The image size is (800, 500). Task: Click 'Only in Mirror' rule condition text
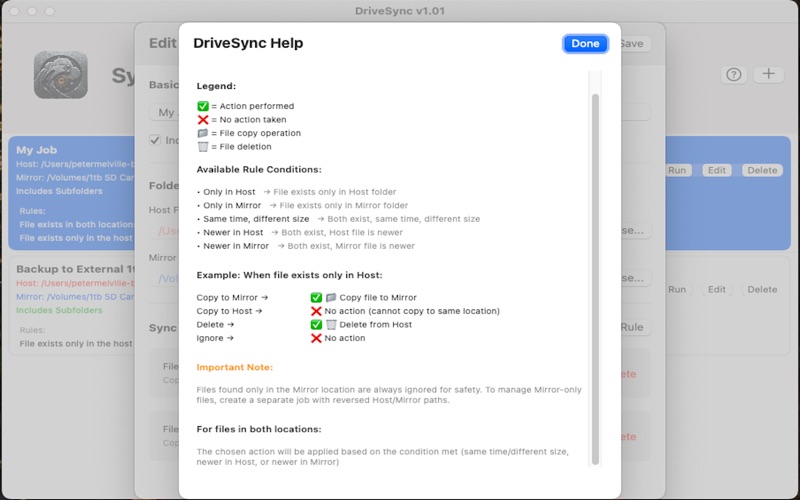click(232, 205)
